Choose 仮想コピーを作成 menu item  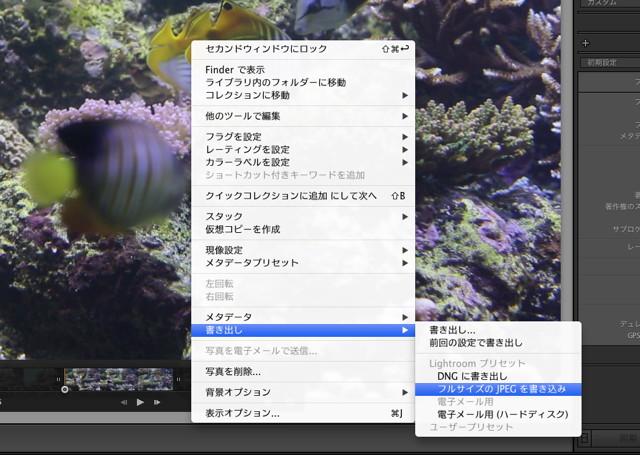tap(243, 229)
